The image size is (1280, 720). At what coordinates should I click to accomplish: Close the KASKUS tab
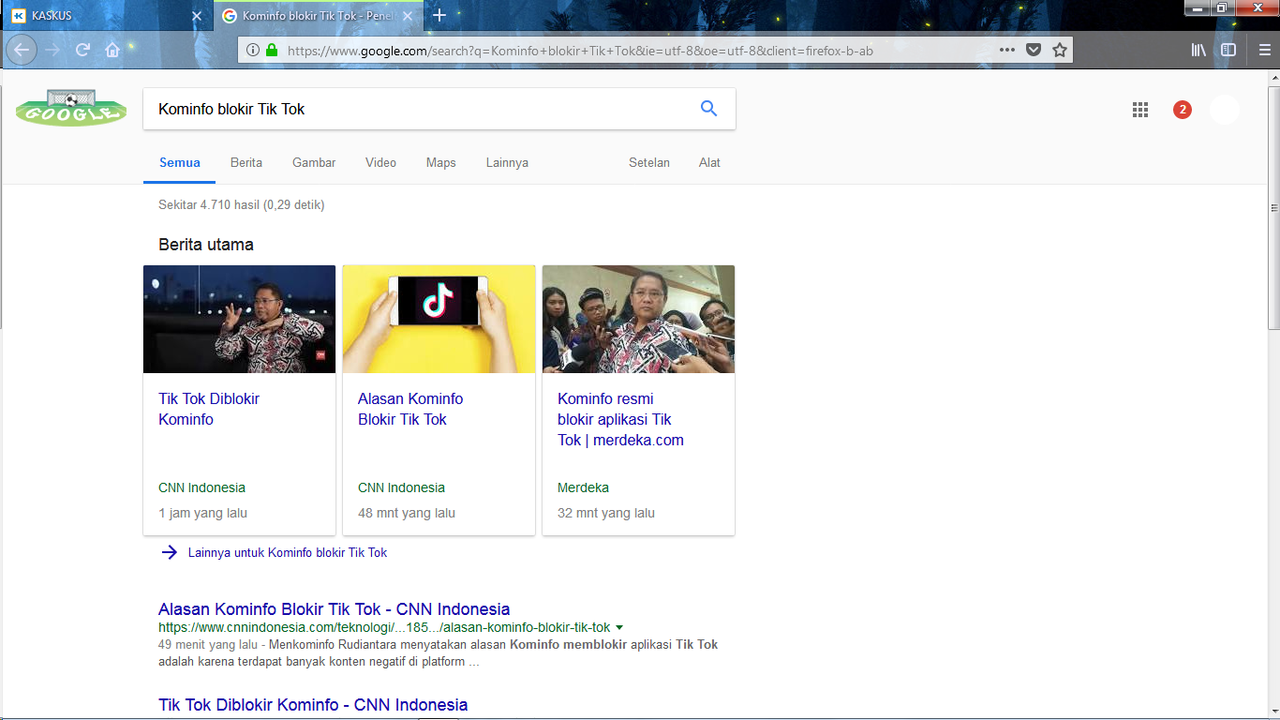click(x=197, y=16)
